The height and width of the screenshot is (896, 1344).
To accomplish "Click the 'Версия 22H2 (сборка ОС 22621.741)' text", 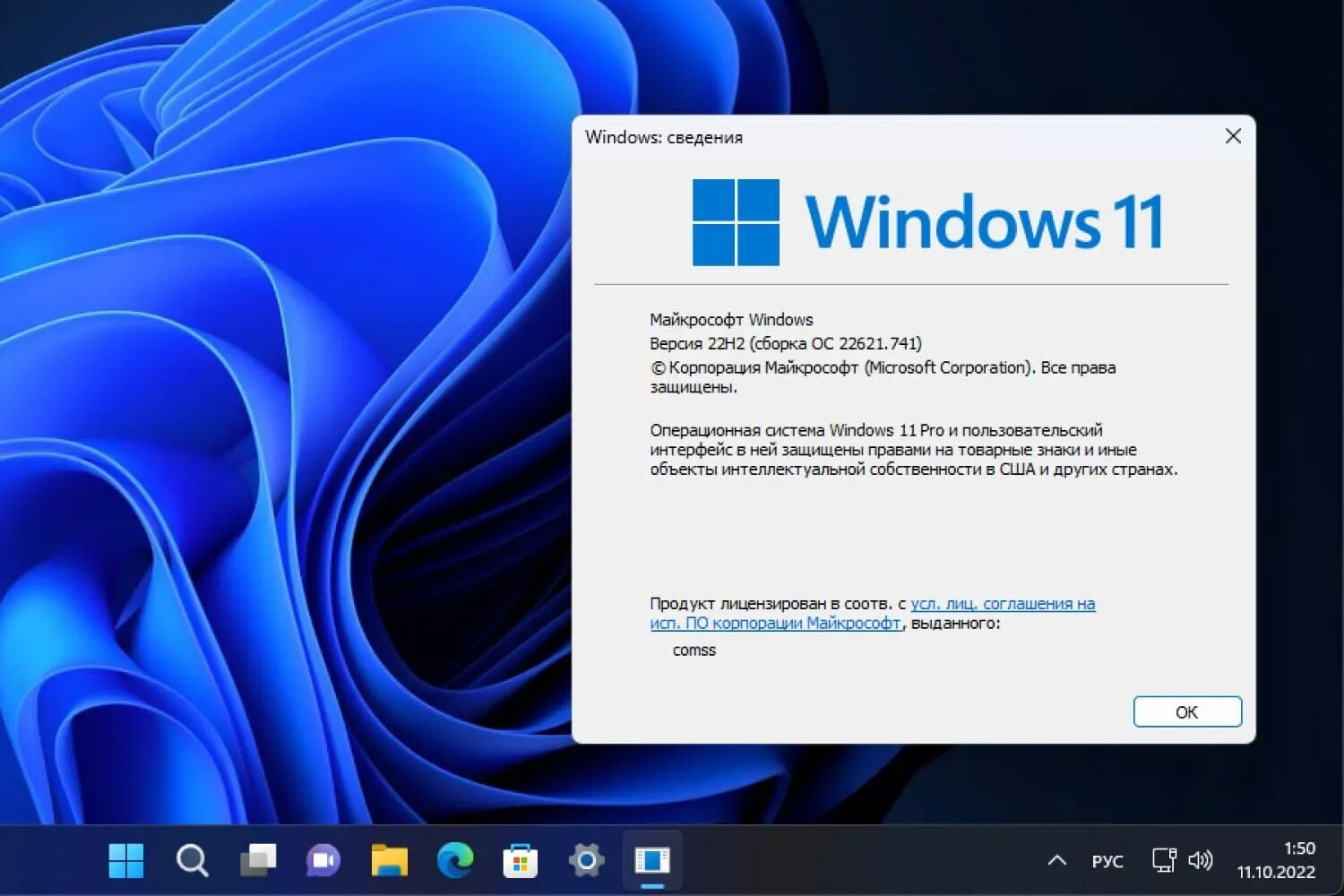I will click(x=786, y=343).
